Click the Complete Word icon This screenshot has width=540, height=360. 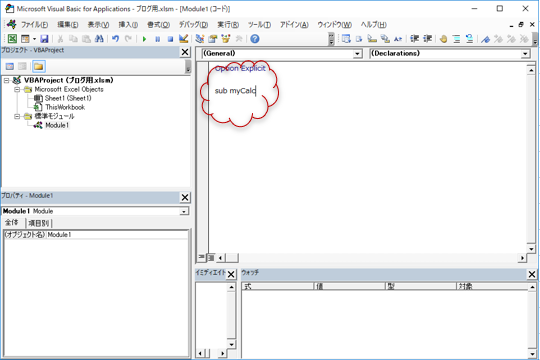pos(398,39)
